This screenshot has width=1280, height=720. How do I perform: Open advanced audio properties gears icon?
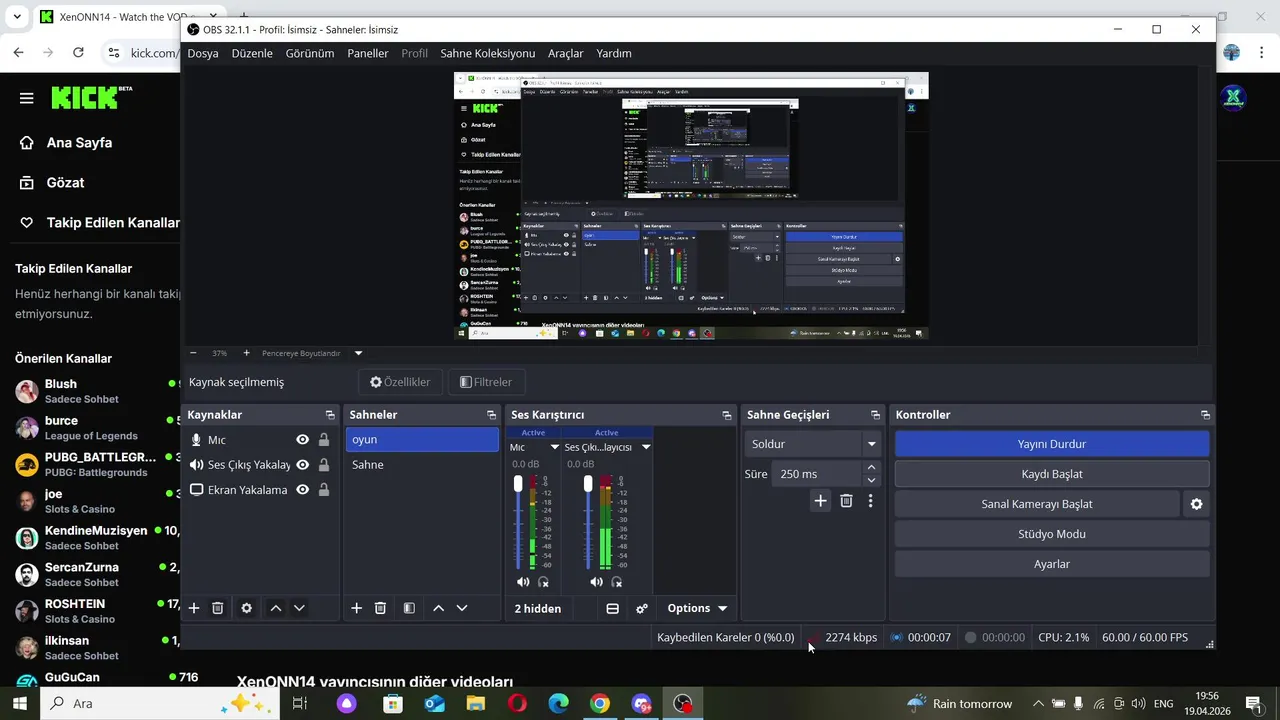(x=642, y=608)
